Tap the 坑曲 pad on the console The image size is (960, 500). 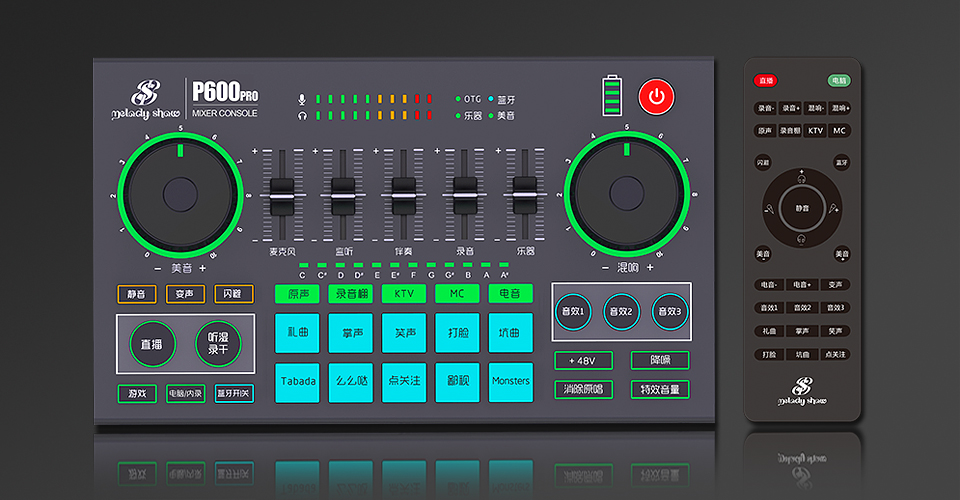(511, 333)
